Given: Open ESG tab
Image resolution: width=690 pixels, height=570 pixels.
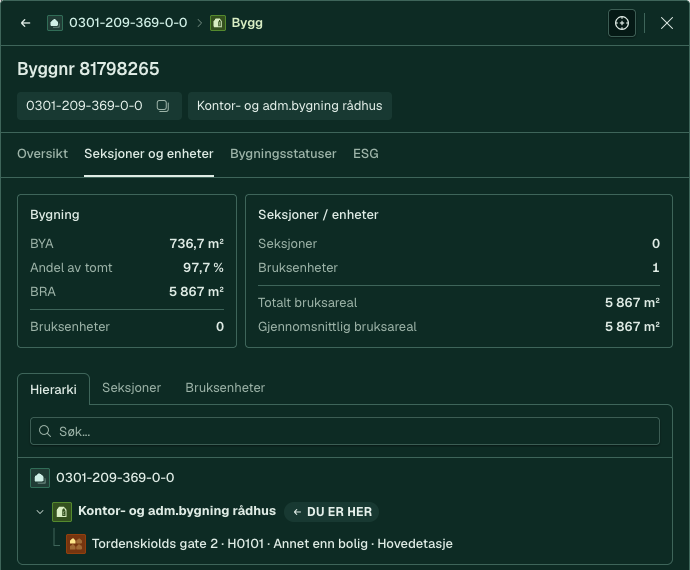Looking at the screenshot, I should (x=366, y=154).
